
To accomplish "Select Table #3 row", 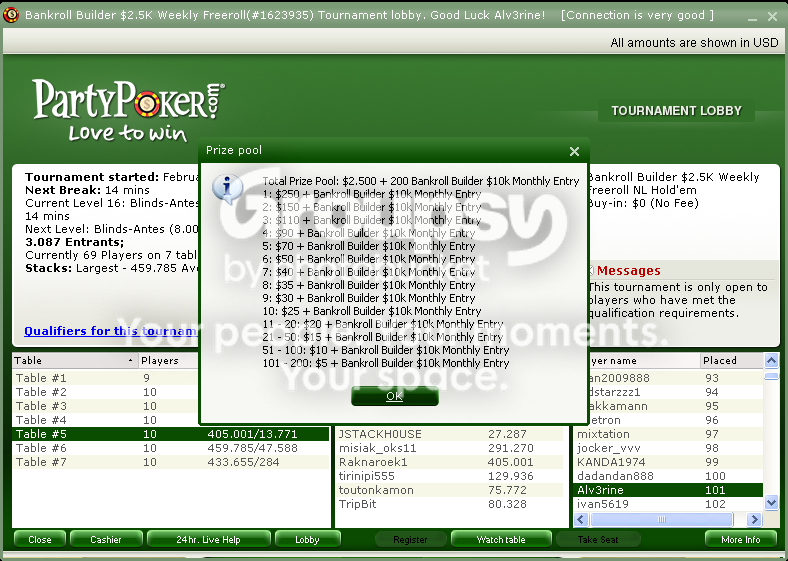I will tap(106, 406).
